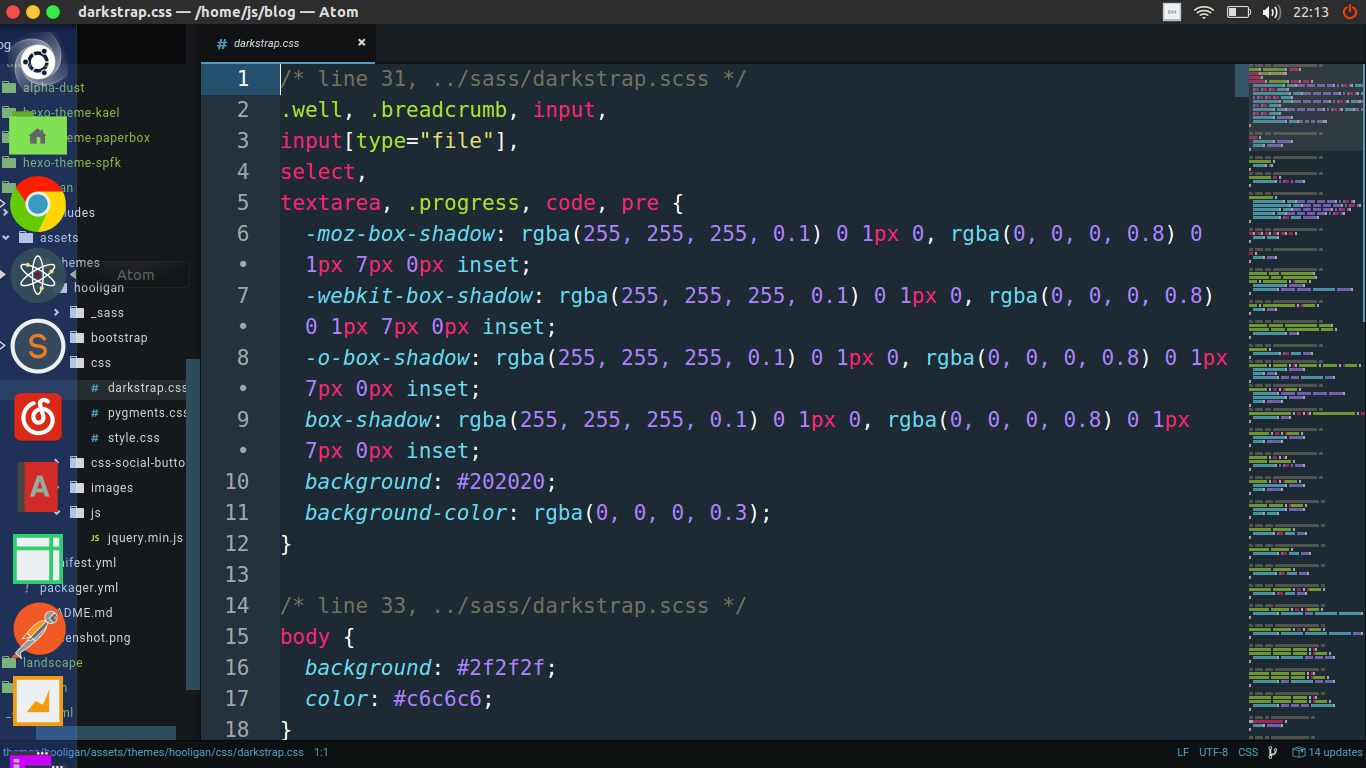1366x768 pixels.
Task: Click the git branch icon in status bar
Action: [1273, 752]
